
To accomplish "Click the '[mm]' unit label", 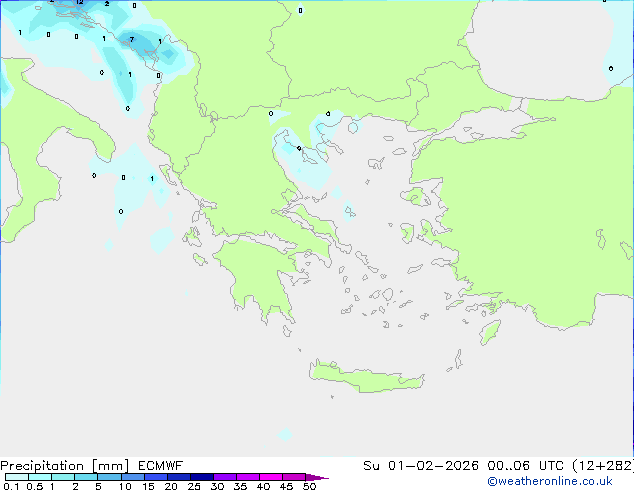I will (x=111, y=466).
